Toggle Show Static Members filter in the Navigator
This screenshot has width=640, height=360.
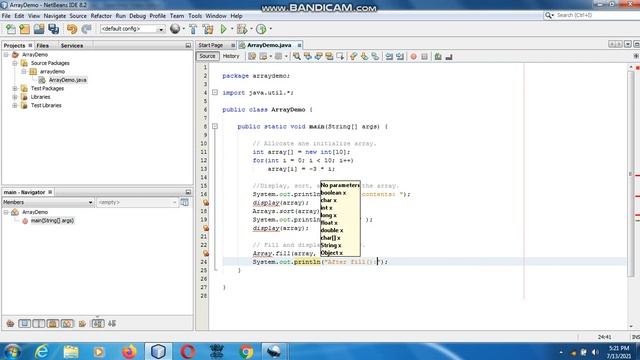[39, 324]
